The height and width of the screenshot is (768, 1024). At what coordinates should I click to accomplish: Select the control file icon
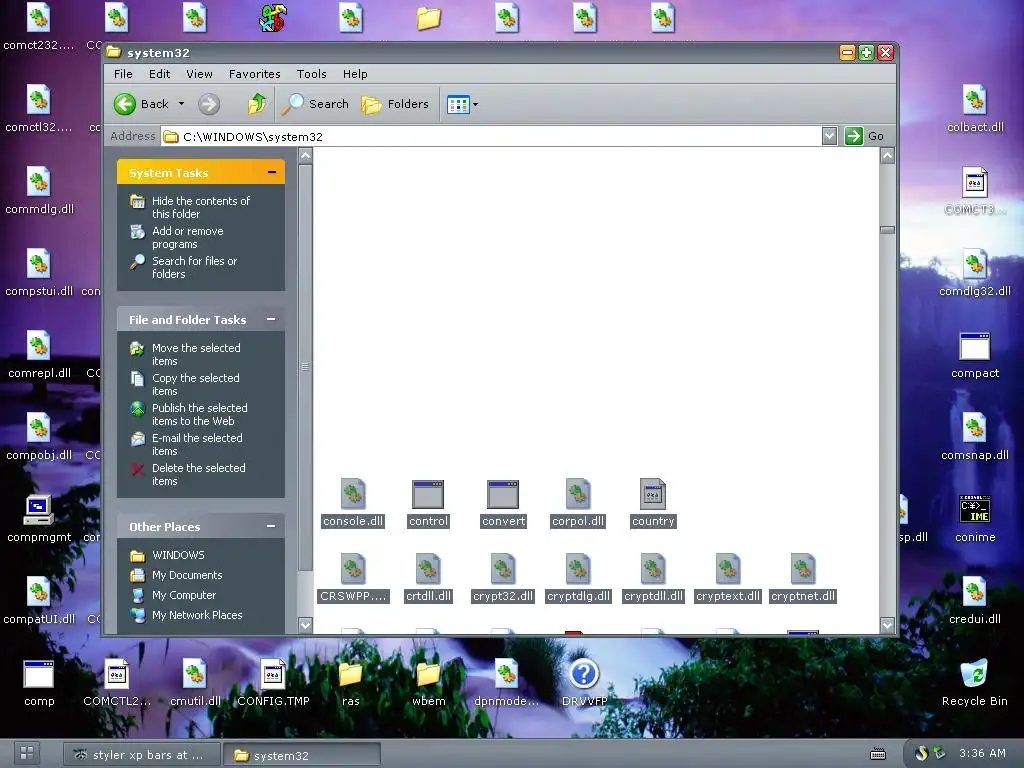pos(428,494)
